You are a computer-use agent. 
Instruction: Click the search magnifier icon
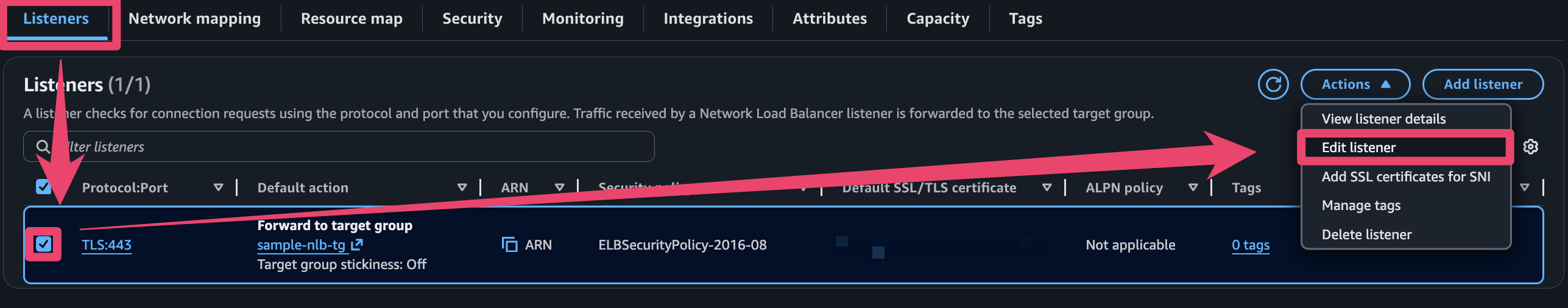coord(43,147)
